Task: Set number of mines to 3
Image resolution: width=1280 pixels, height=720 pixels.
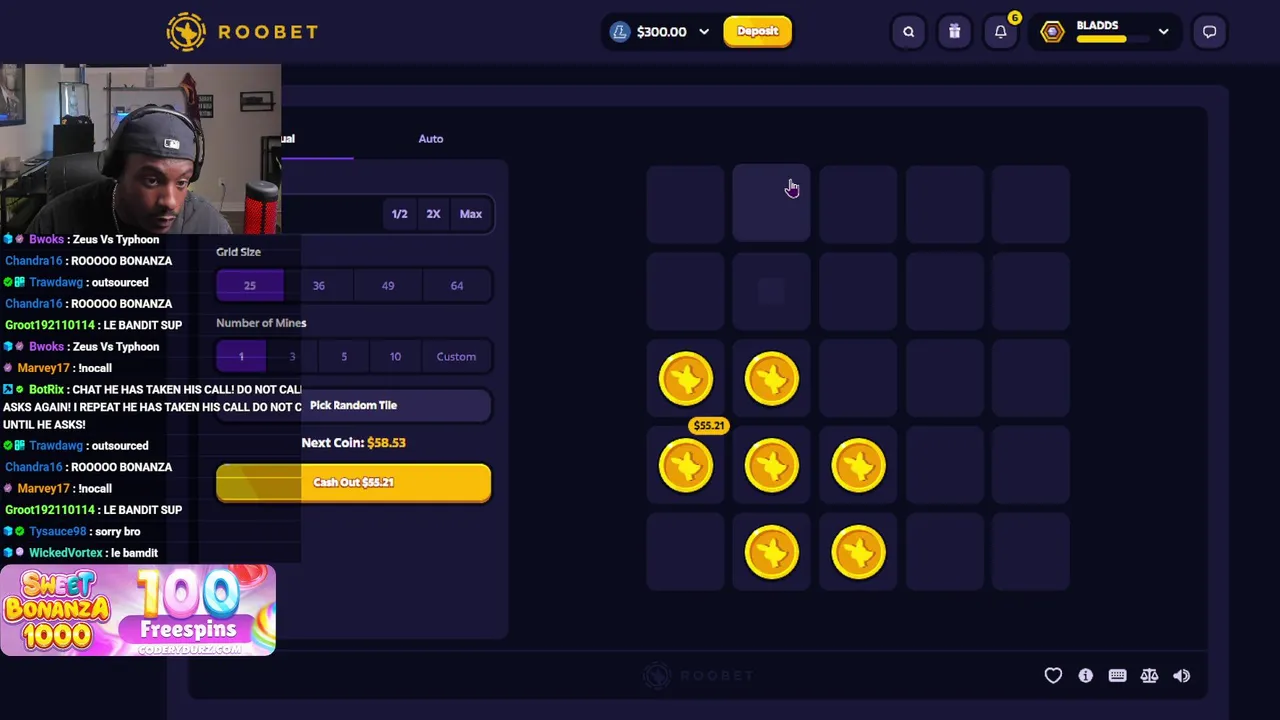Action: [292, 357]
